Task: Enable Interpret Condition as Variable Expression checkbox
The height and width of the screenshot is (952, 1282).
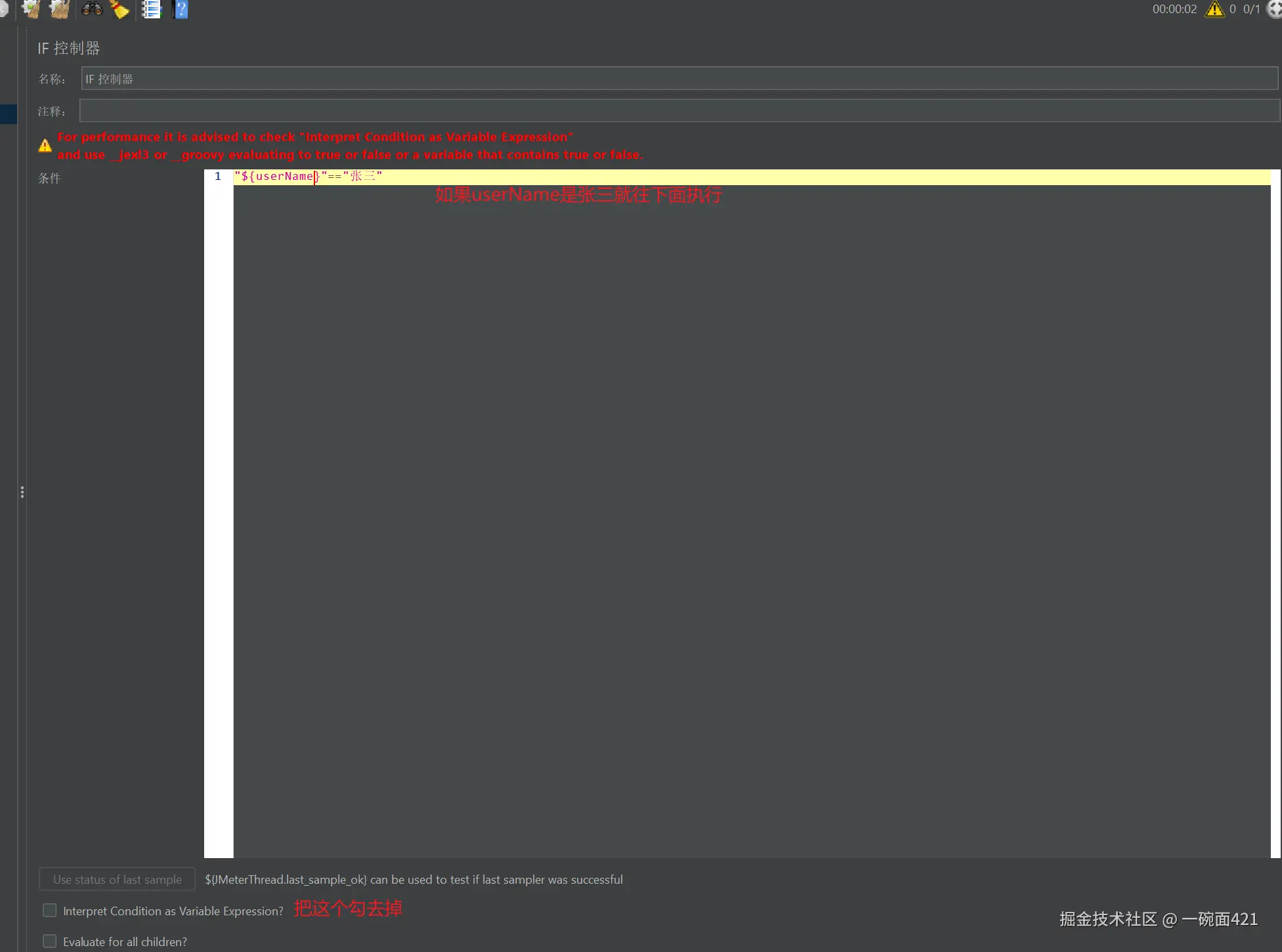Action: 50,911
